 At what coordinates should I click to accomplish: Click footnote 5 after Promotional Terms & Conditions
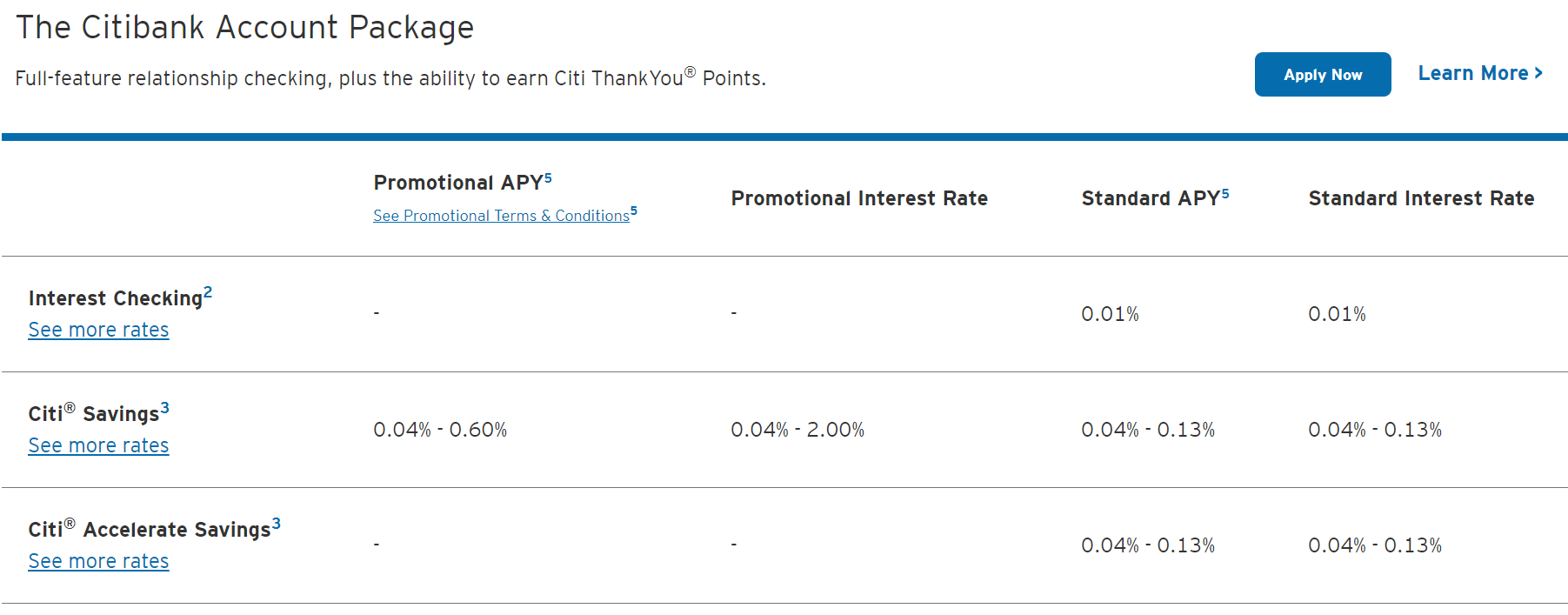(634, 211)
